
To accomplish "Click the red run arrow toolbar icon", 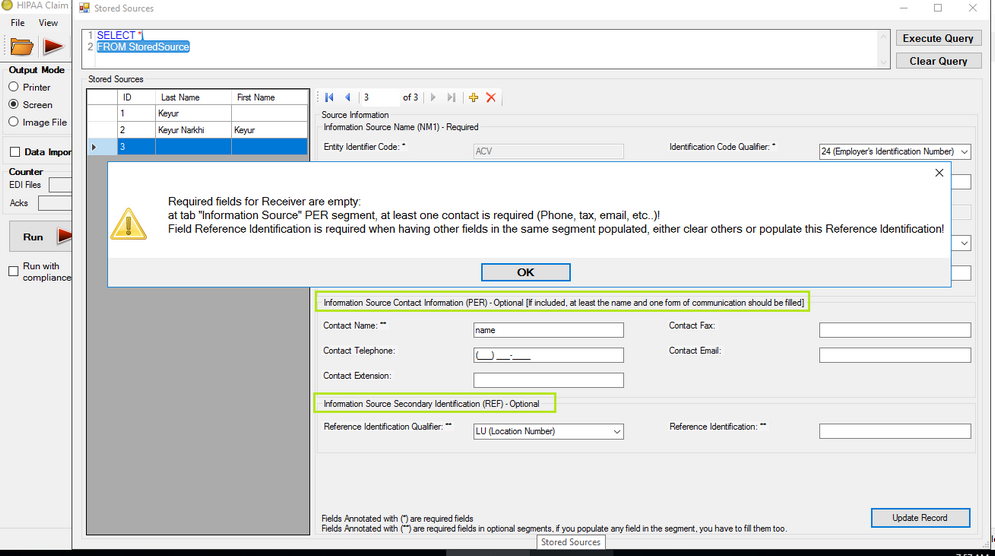I will [x=53, y=46].
